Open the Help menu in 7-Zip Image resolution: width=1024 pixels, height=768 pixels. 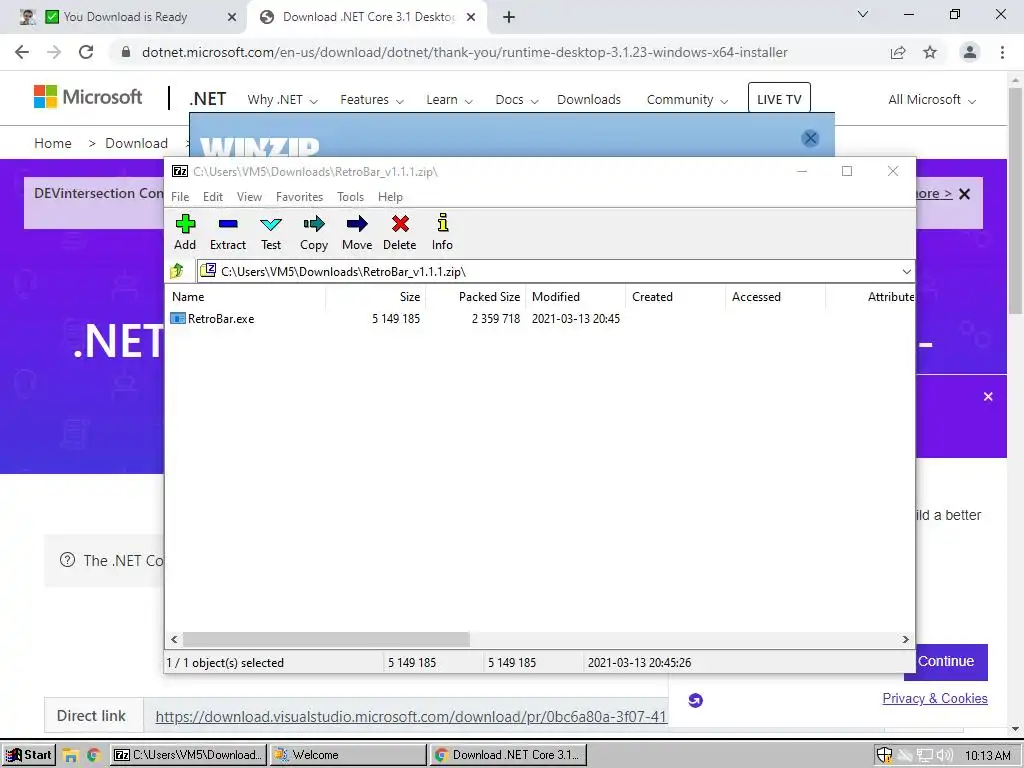(391, 197)
